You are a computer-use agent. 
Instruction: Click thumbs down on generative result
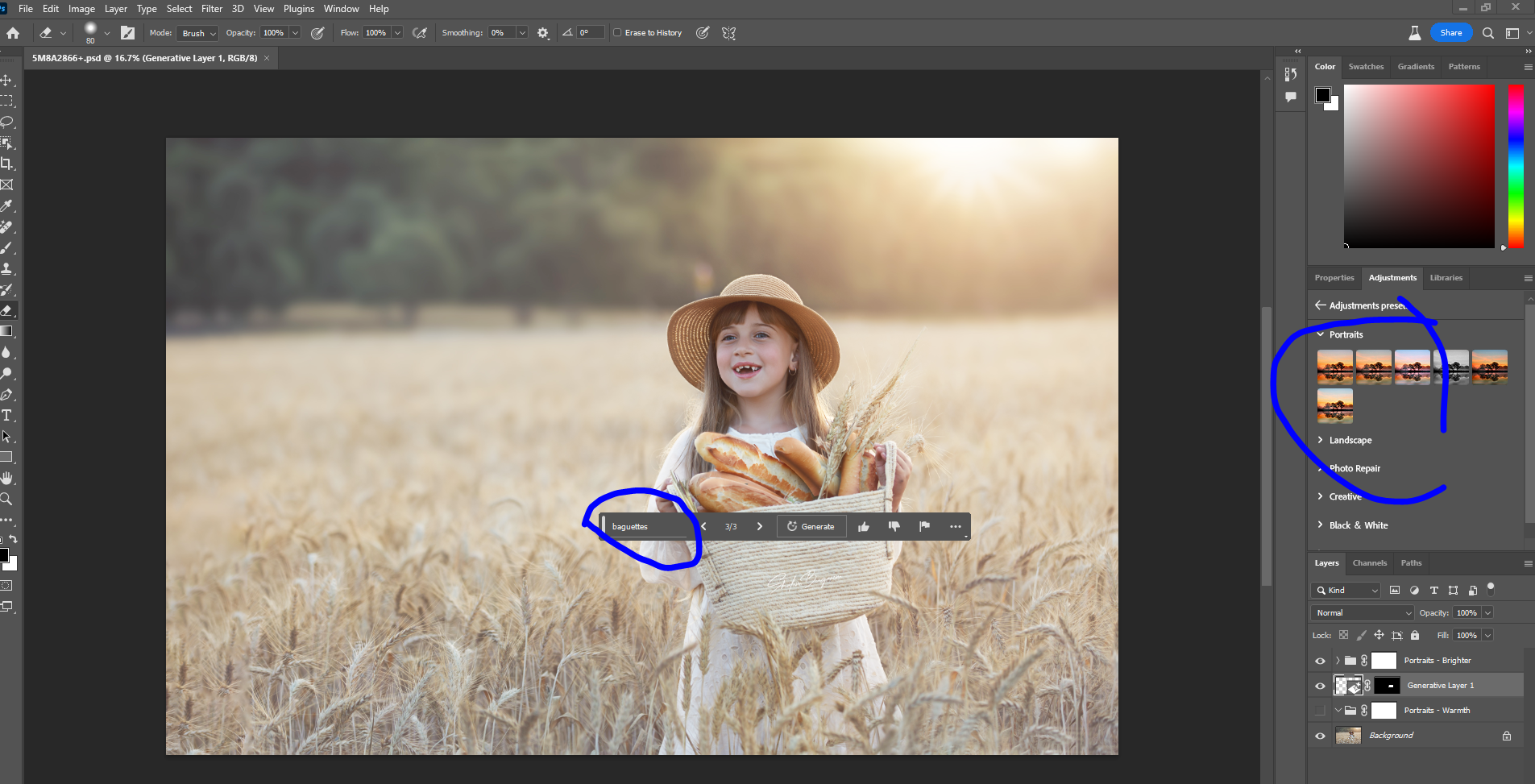(894, 526)
